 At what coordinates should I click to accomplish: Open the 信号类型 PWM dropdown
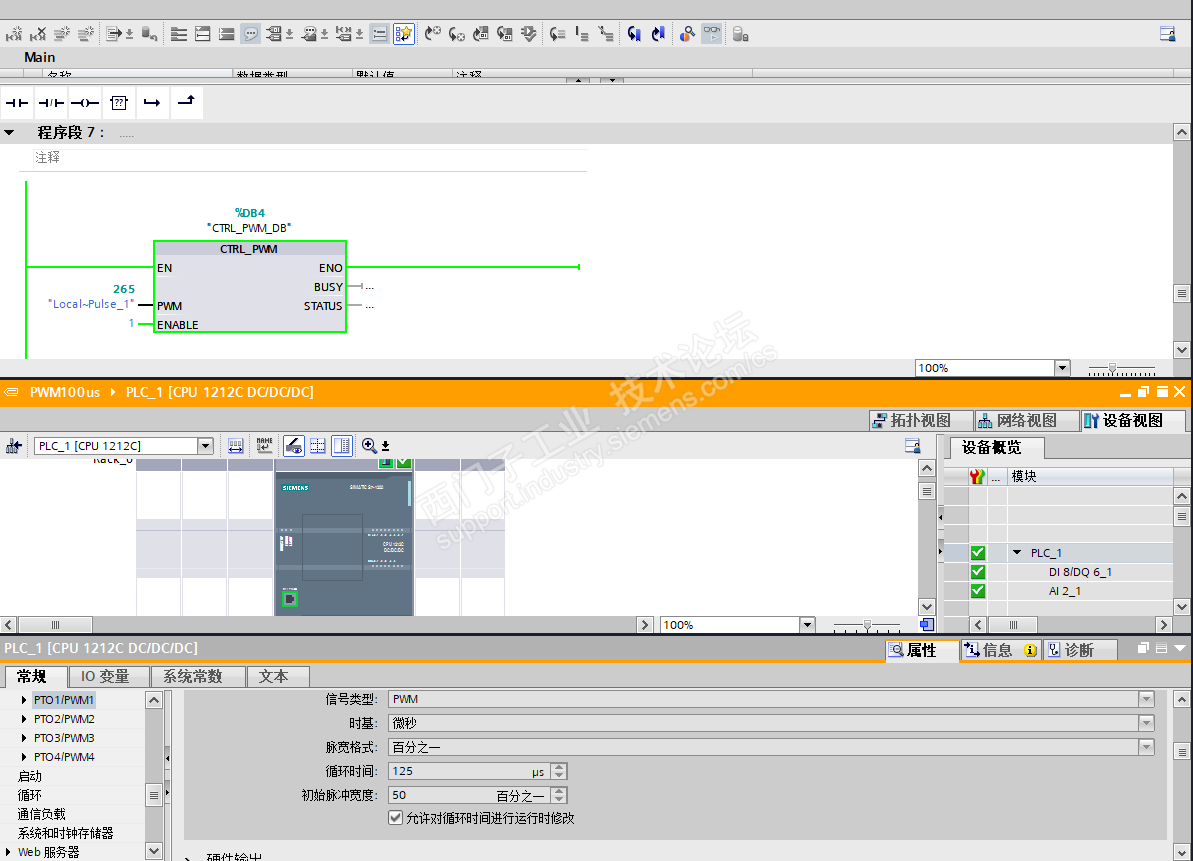(1146, 699)
